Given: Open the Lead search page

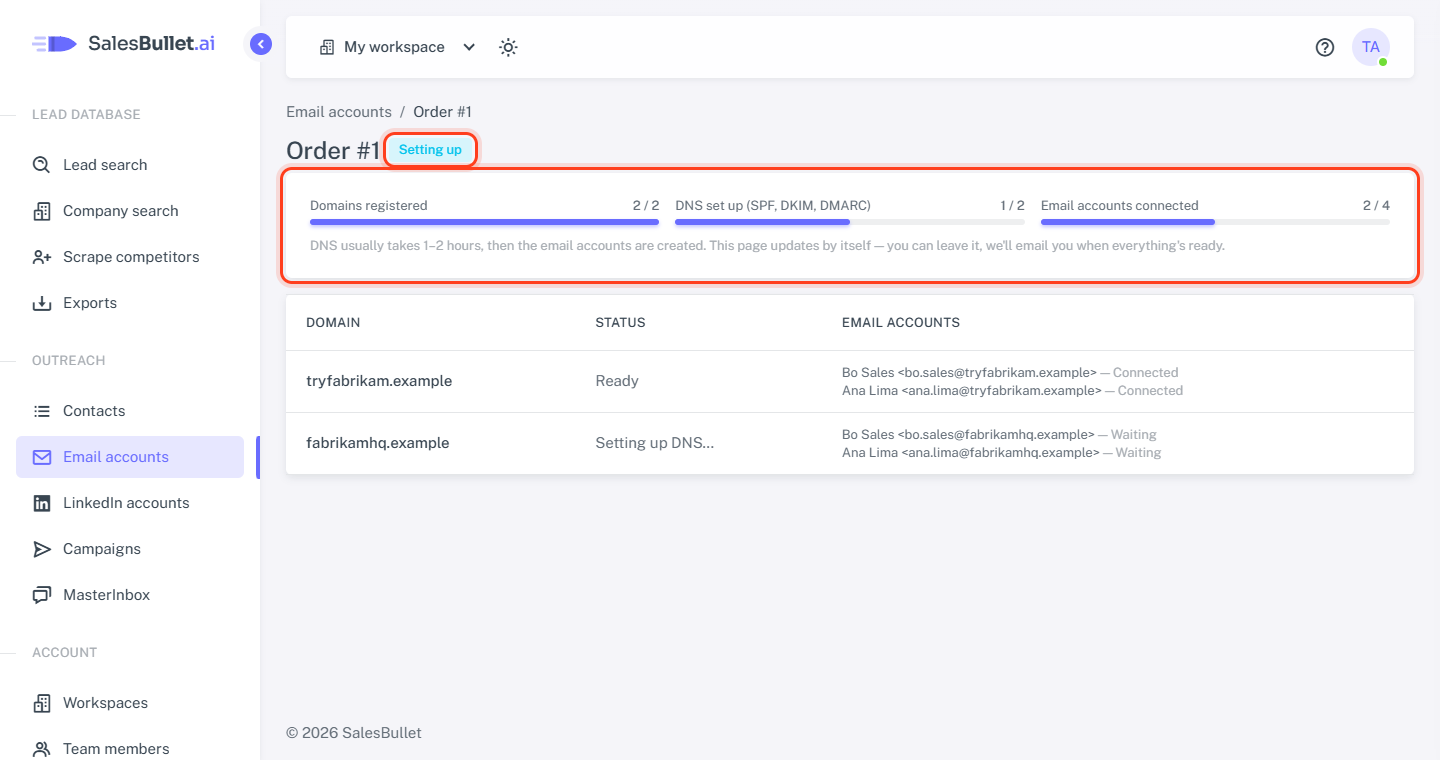Looking at the screenshot, I should (x=130, y=165).
